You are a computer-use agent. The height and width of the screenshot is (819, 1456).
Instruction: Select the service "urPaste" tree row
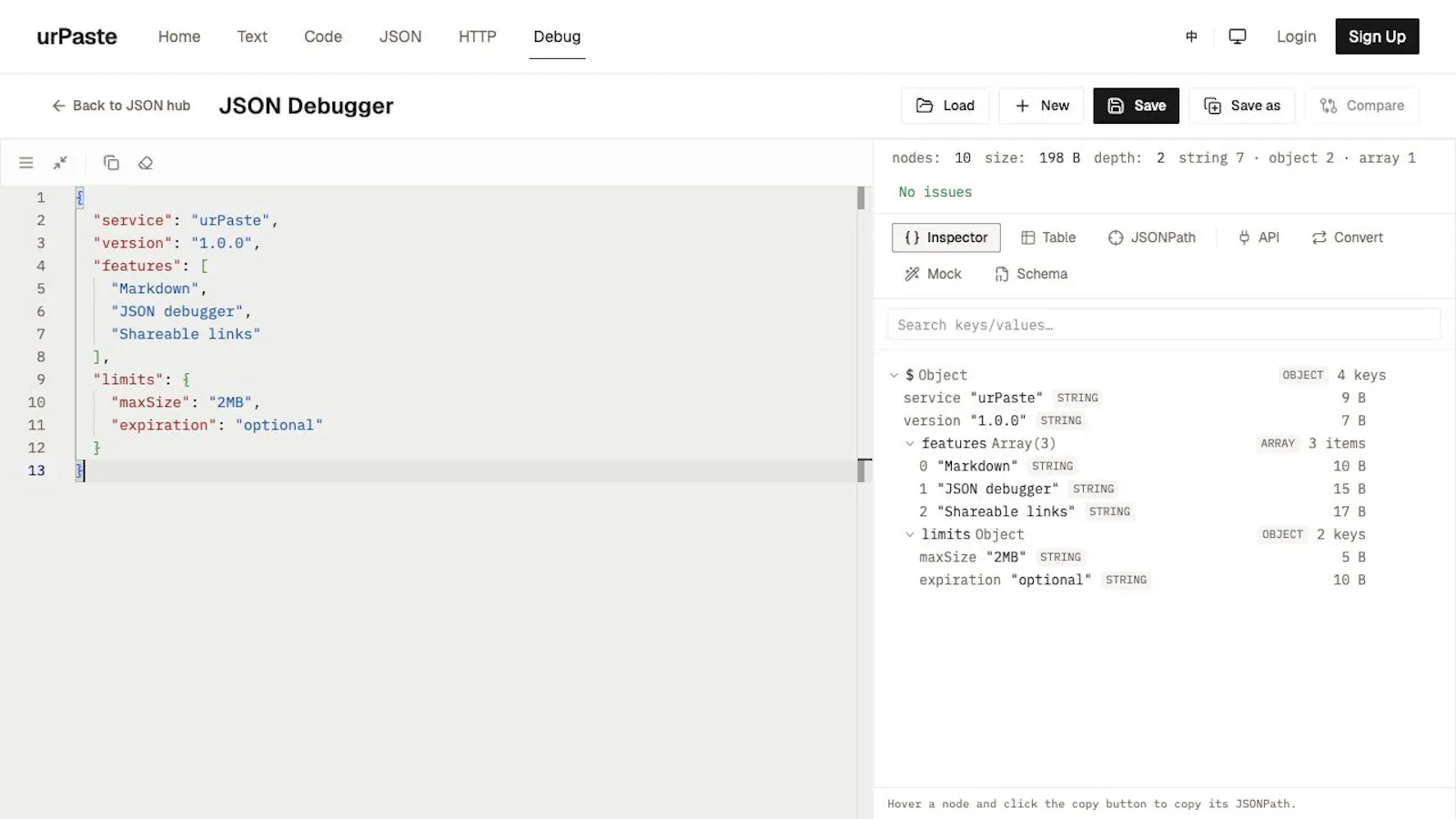coord(1134,398)
